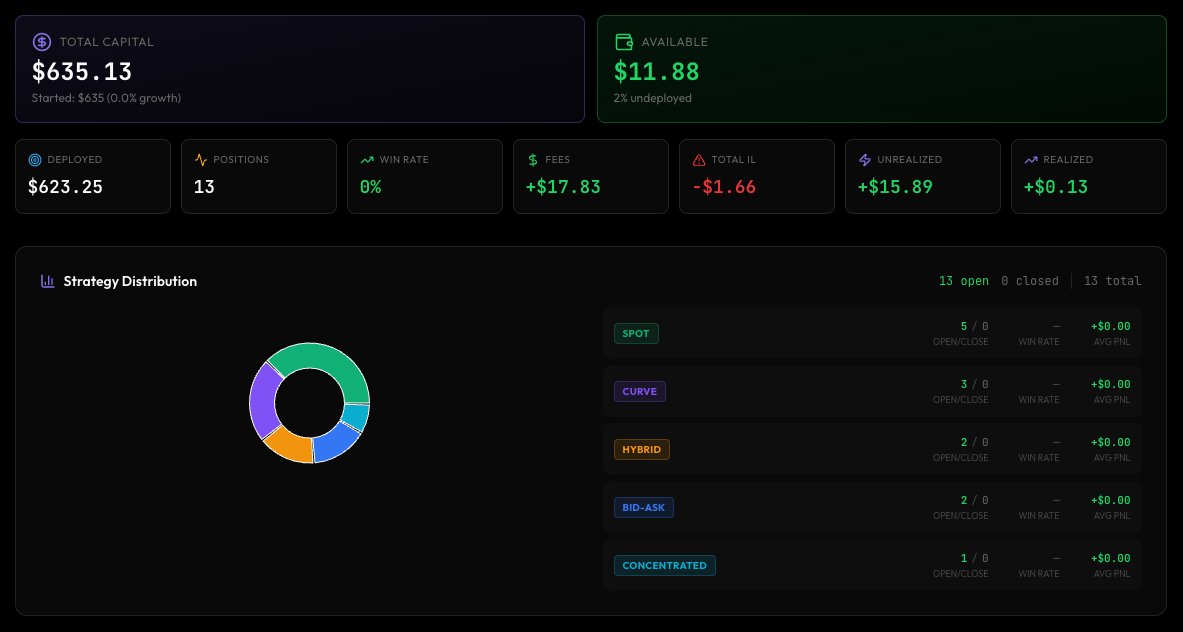This screenshot has width=1183, height=632.
Task: Click the TOTAL CAPITAL label
Action: point(106,42)
